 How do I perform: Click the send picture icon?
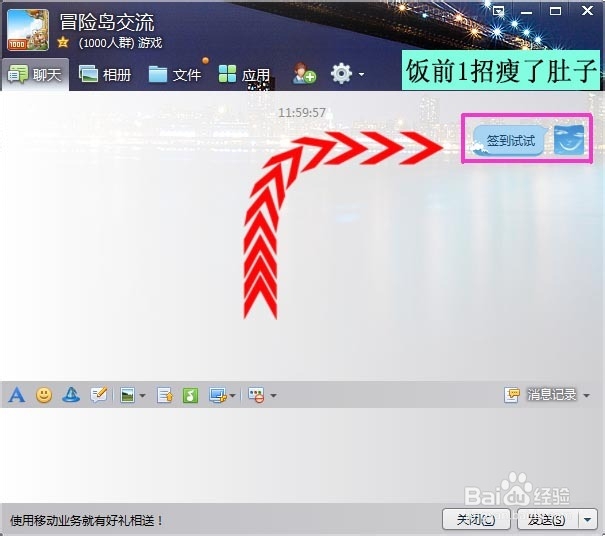(x=127, y=395)
